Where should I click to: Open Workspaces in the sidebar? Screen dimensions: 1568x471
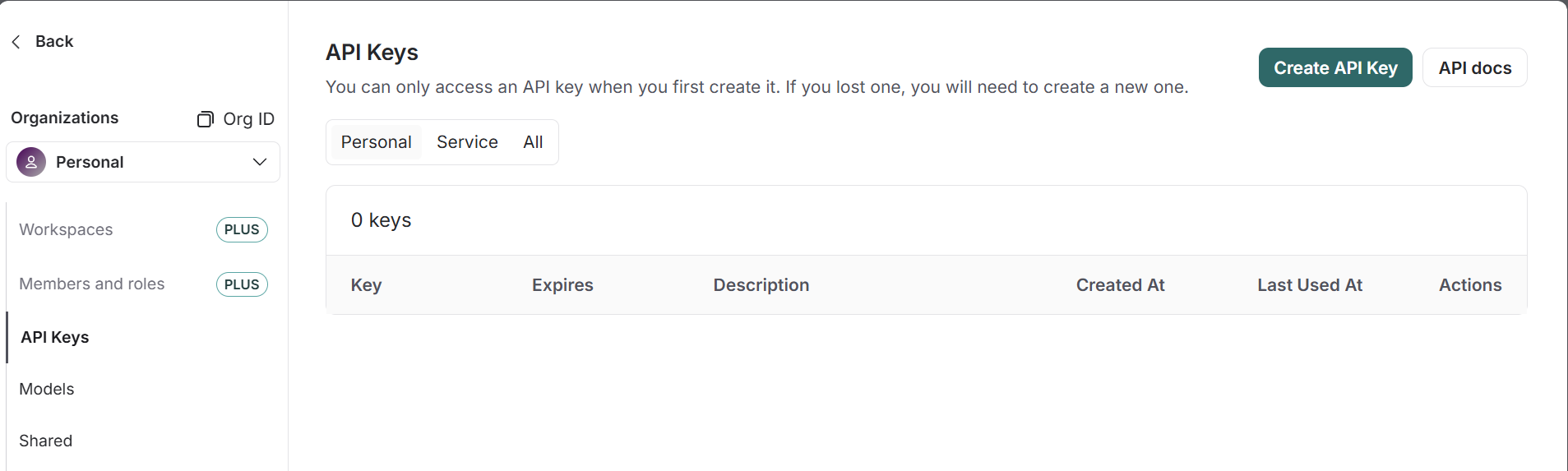[x=66, y=229]
